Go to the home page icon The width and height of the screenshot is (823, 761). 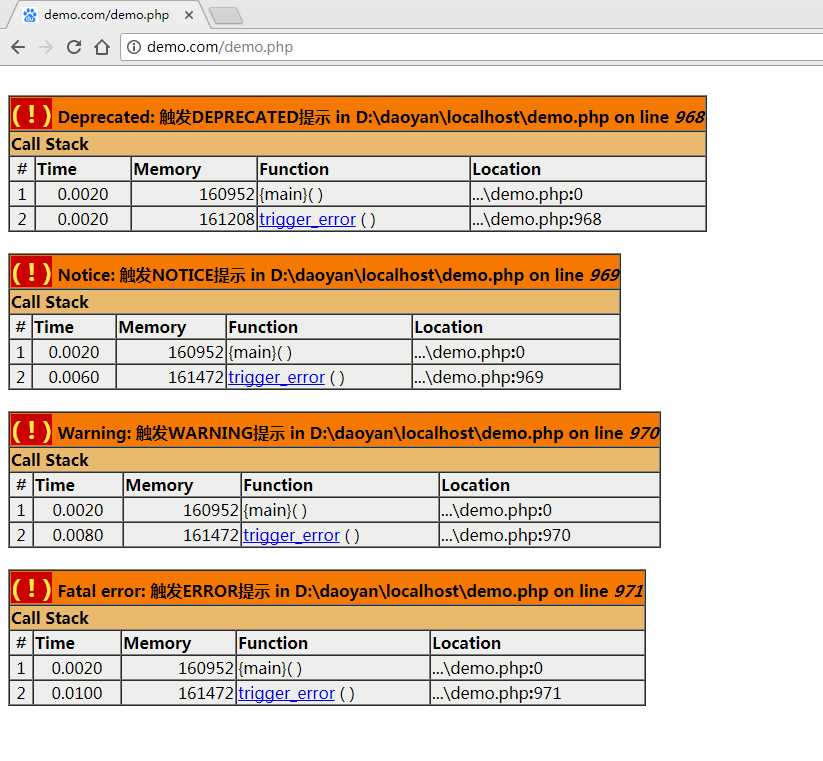(x=102, y=47)
